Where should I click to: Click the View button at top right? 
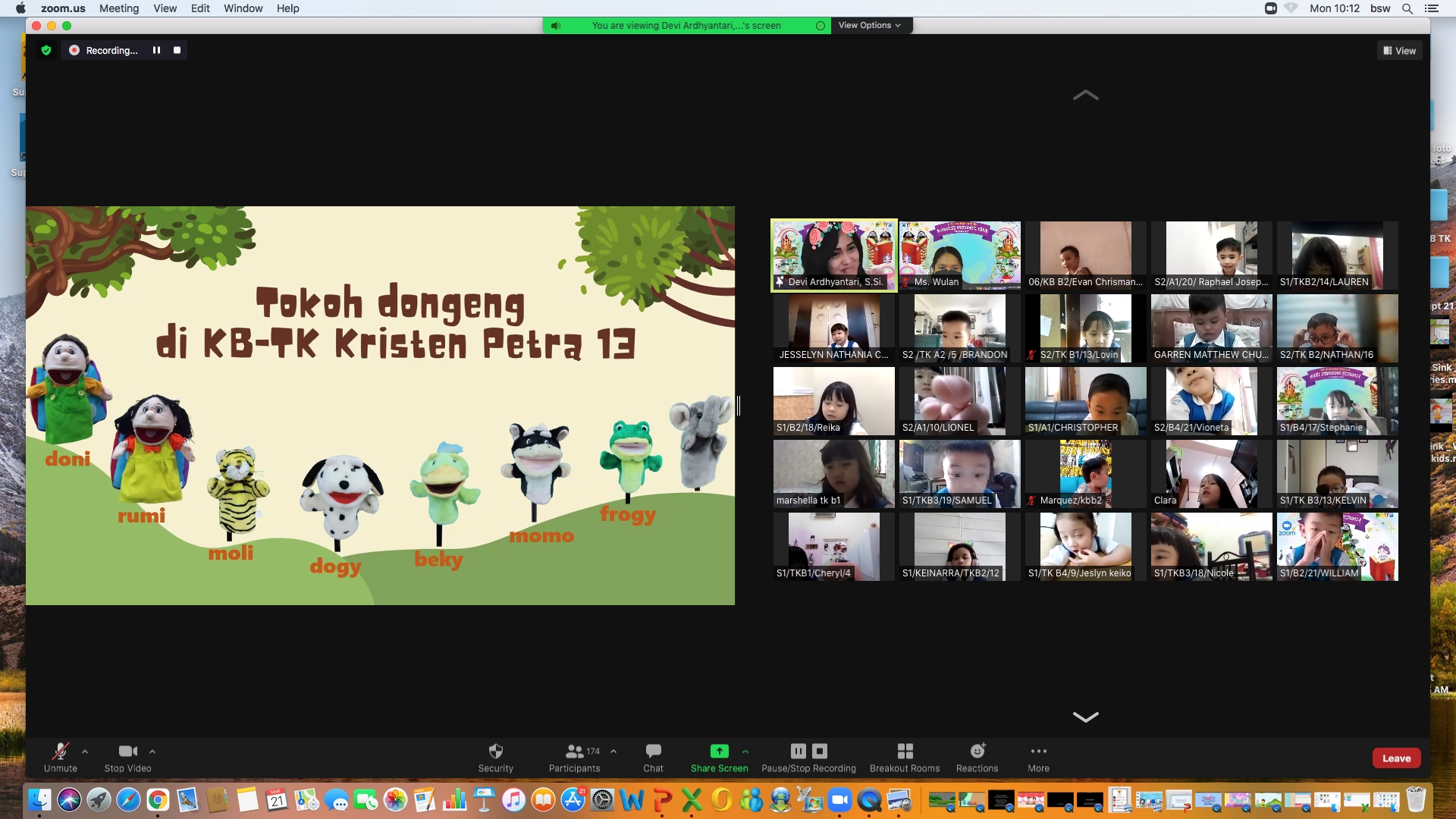tap(1399, 51)
